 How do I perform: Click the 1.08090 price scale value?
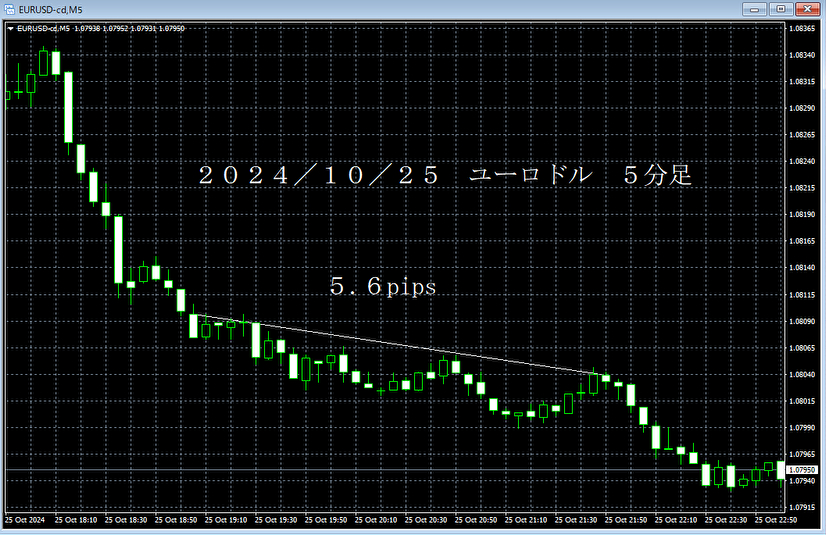pyautogui.click(x=802, y=321)
